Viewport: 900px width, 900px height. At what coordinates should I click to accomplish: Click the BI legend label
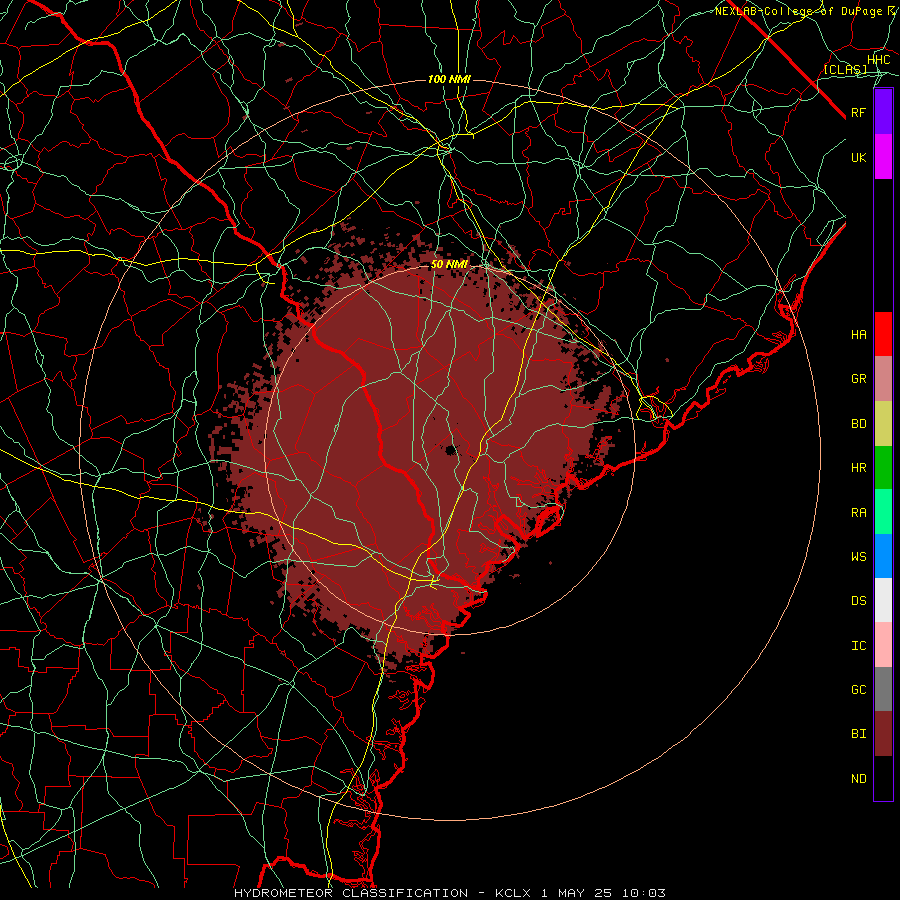point(858,734)
